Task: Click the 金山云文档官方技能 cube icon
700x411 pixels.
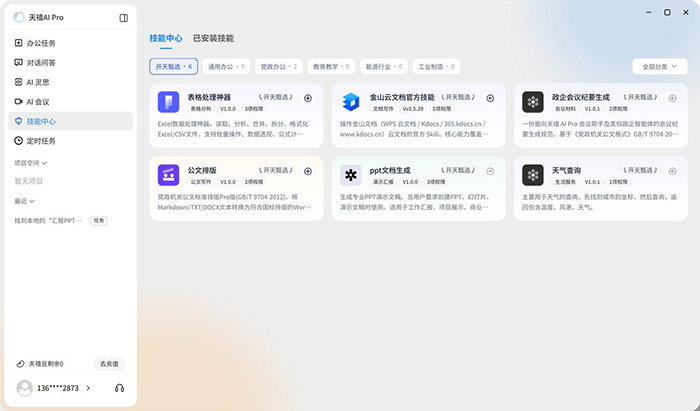Action: (x=350, y=102)
